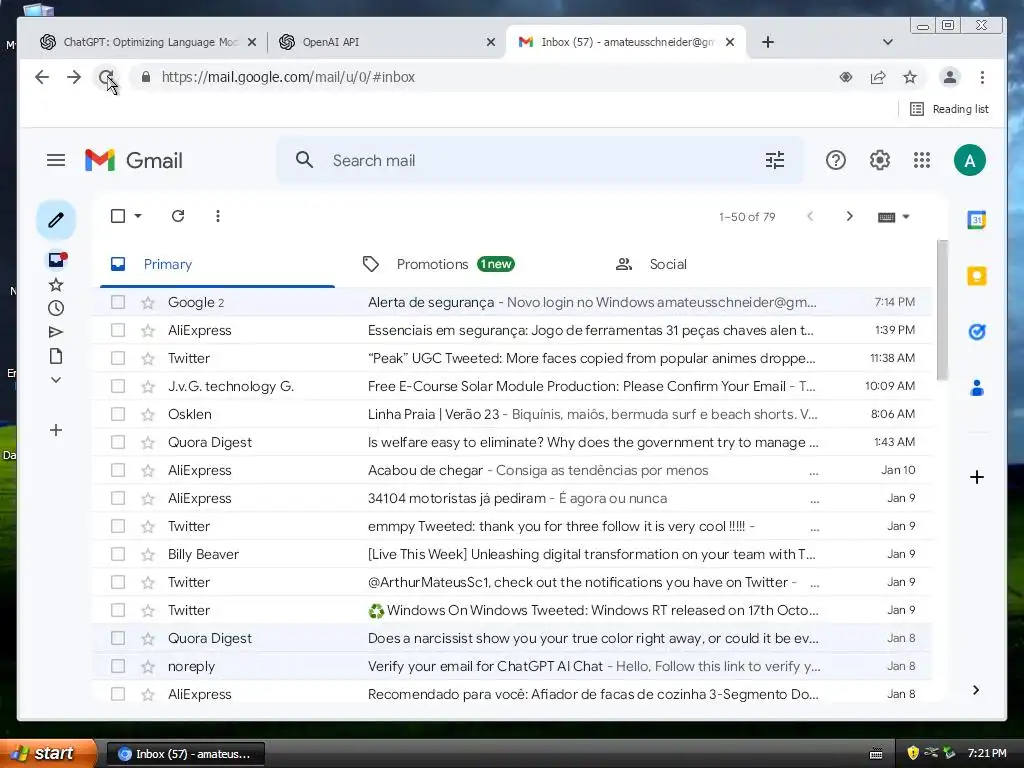The height and width of the screenshot is (768, 1024).
Task: Click the Gmail logo
Action: click(x=134, y=160)
